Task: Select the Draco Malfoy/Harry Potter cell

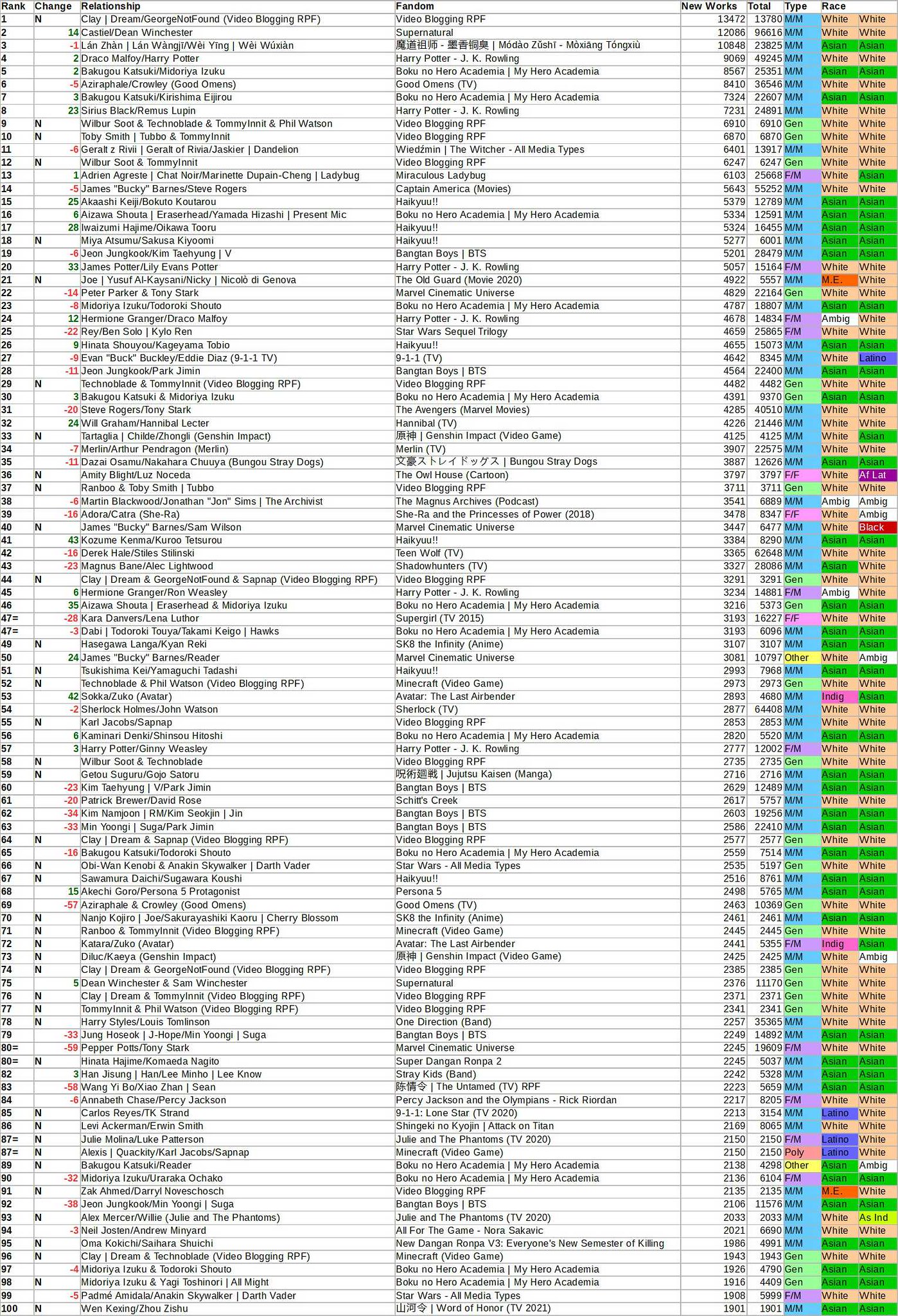Action: tap(237, 58)
